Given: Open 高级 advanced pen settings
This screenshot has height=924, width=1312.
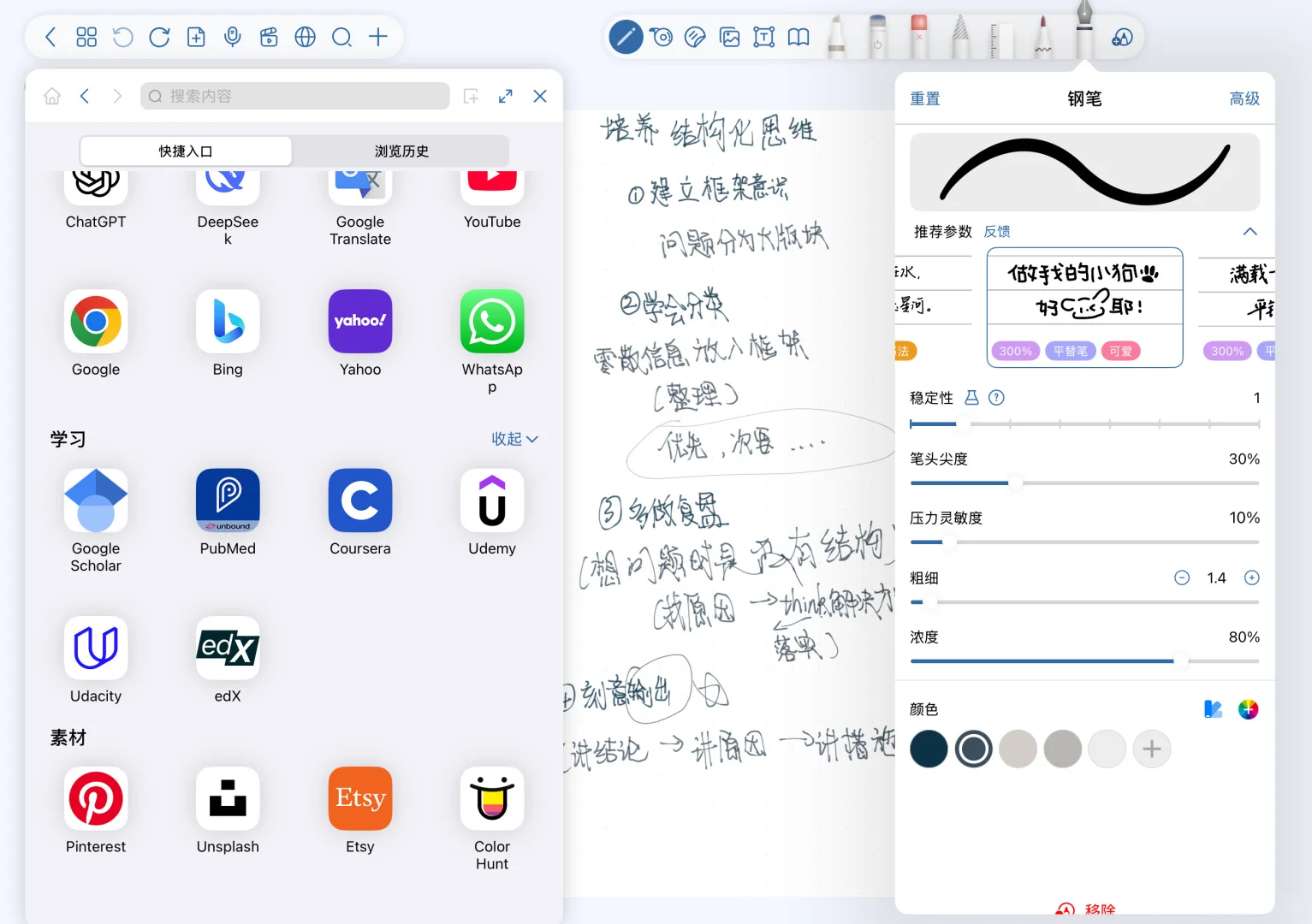Looking at the screenshot, I should point(1244,99).
